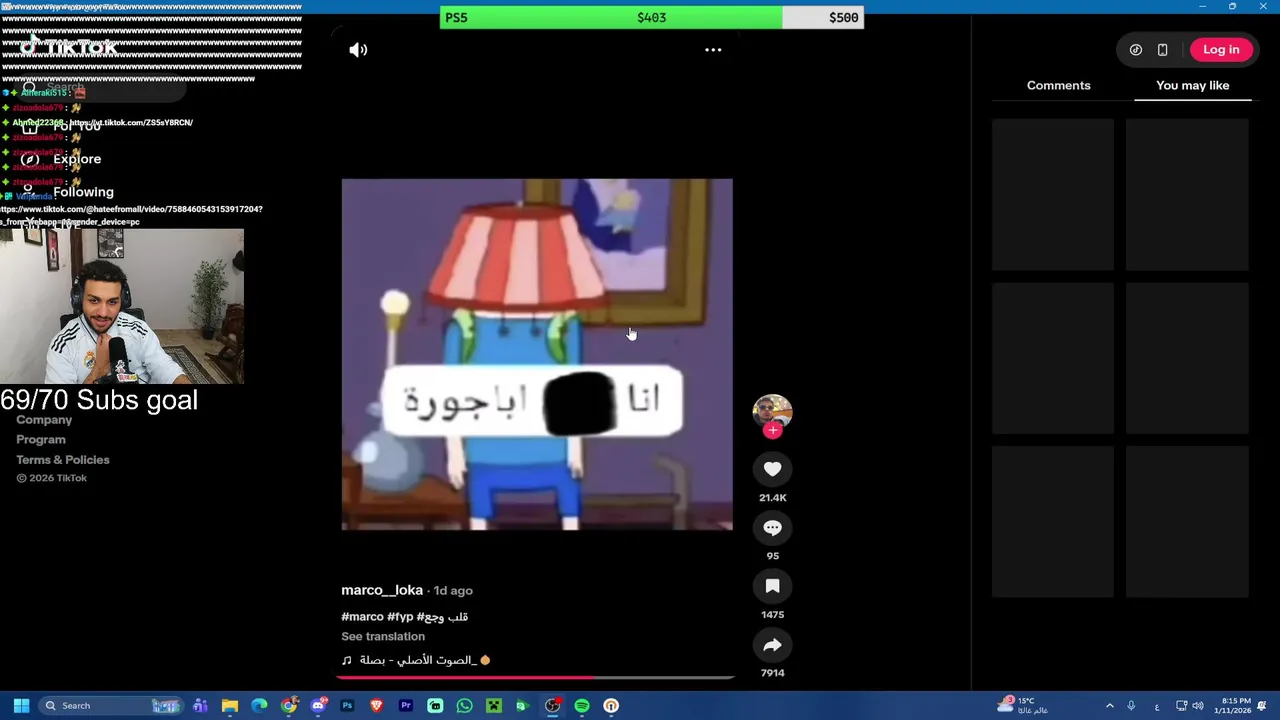
Task: Follow creator with red plus badge
Action: point(772,431)
